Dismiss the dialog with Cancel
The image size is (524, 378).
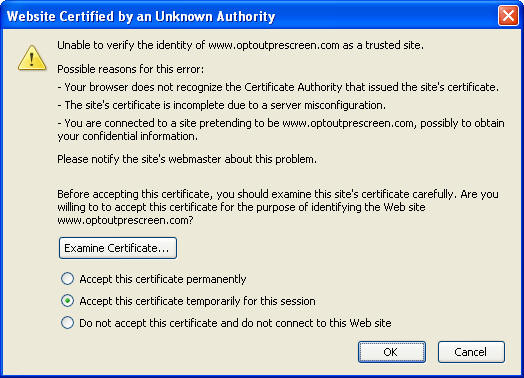(471, 352)
